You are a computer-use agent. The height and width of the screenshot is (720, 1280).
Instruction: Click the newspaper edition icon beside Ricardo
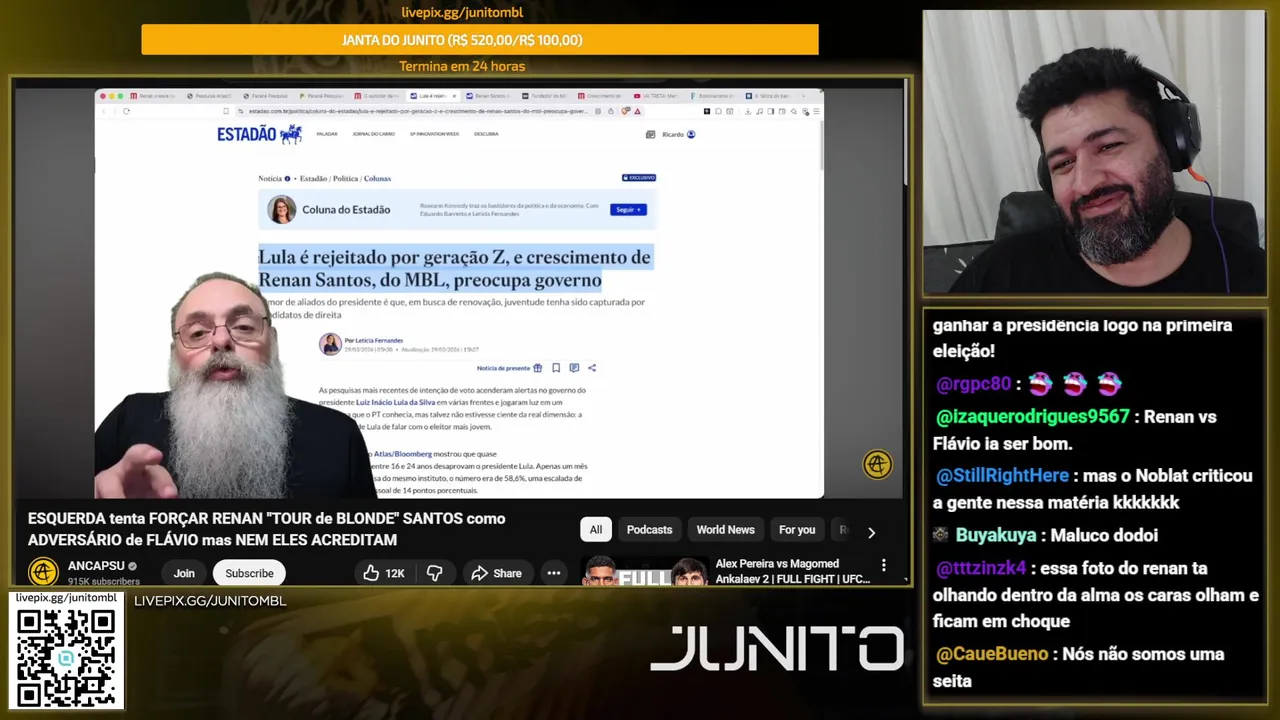click(650, 134)
